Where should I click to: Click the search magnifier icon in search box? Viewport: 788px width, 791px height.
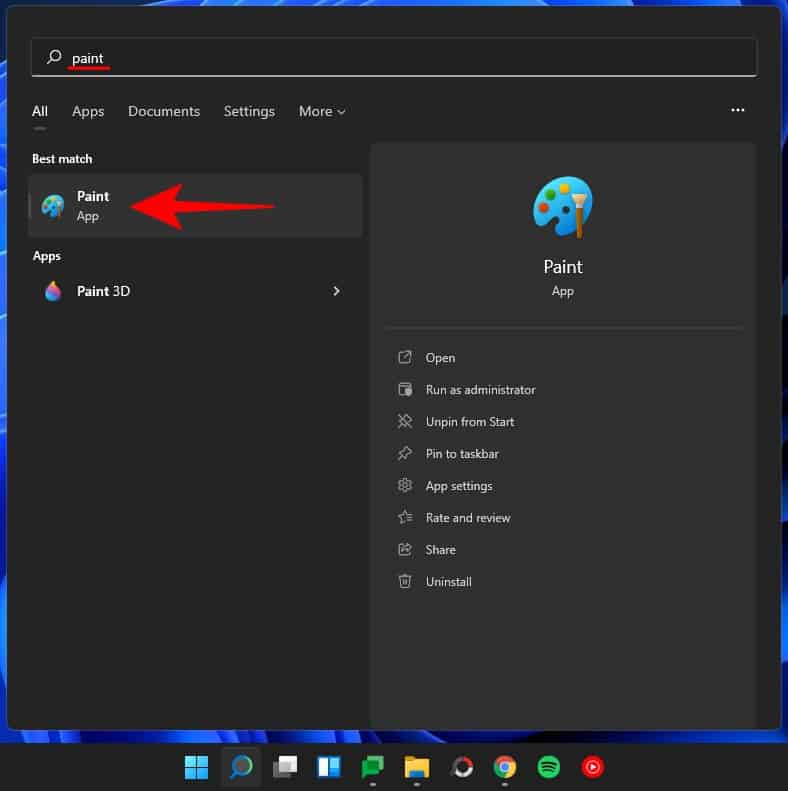[54, 56]
